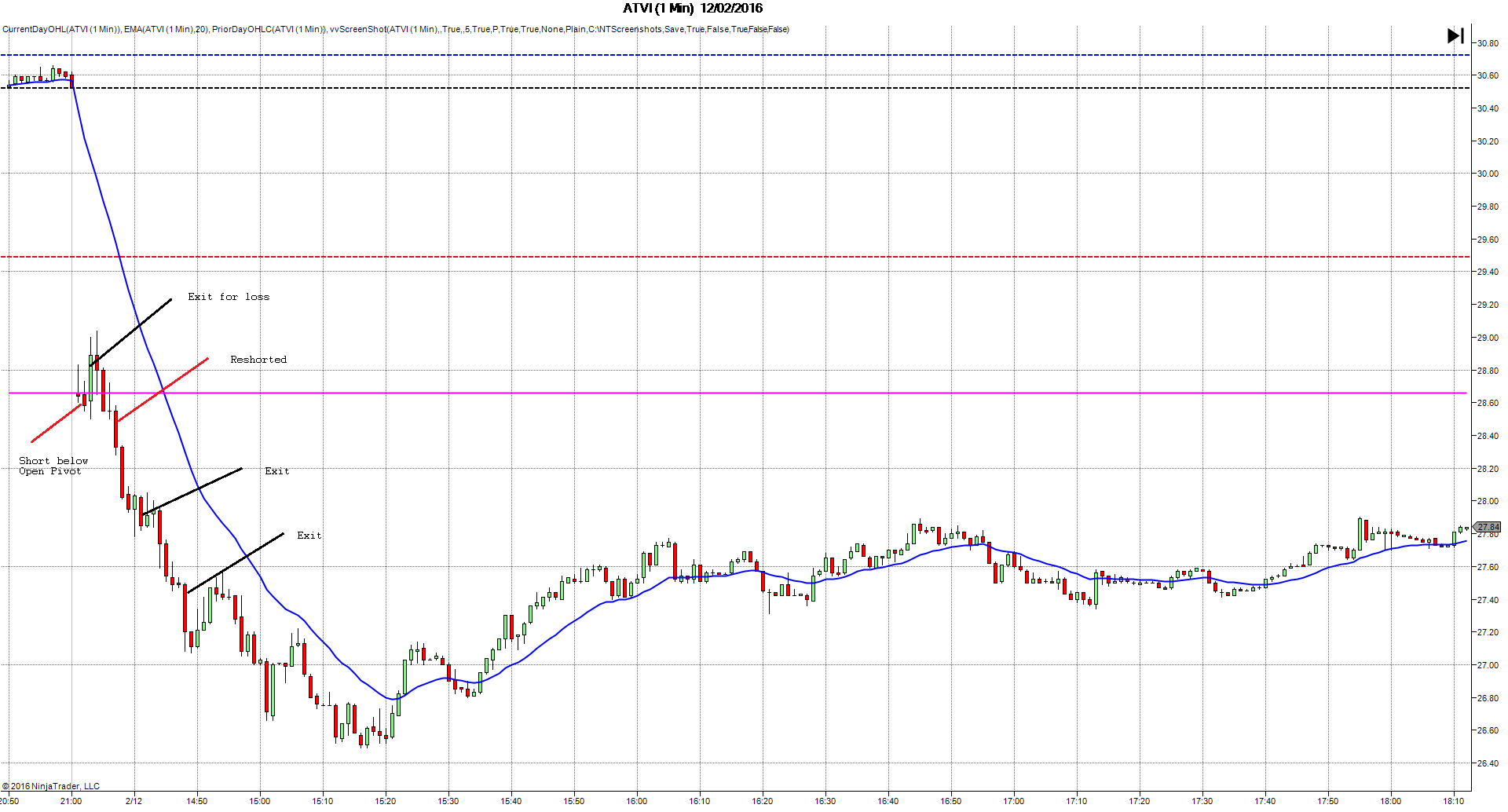Click the © 2016 NinjaTrader, LLC text
This screenshot has width=1508, height=812.
(x=51, y=786)
